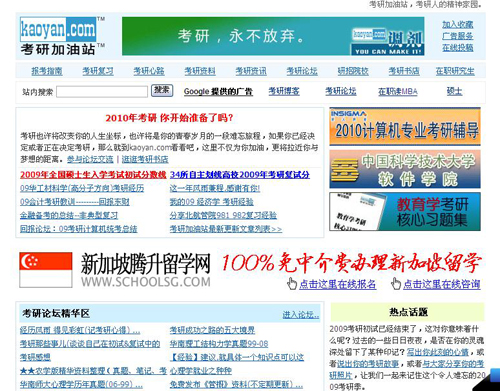Click the Singapore flag image
500x391 pixels.
(x=46, y=270)
